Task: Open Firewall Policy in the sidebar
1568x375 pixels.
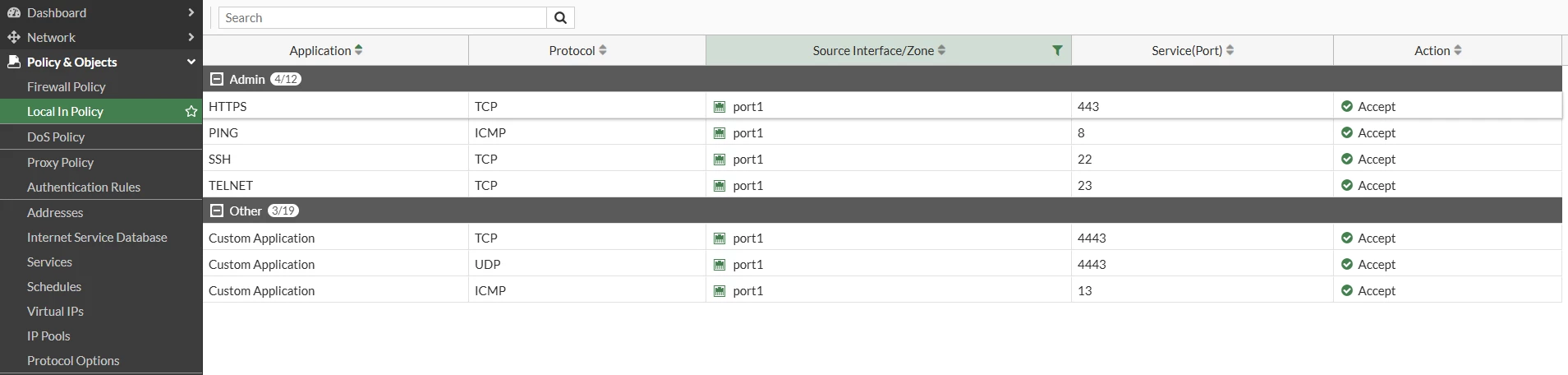Action: click(66, 86)
